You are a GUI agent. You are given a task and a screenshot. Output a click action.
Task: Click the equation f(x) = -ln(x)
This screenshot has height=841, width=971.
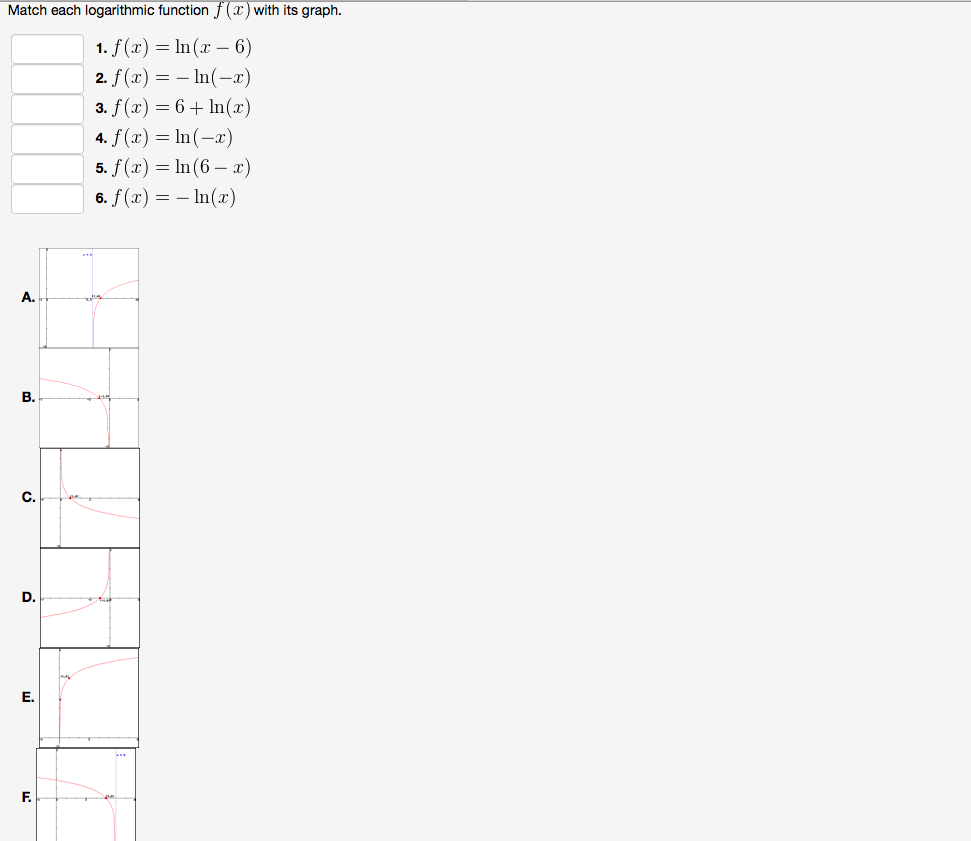pos(175,198)
